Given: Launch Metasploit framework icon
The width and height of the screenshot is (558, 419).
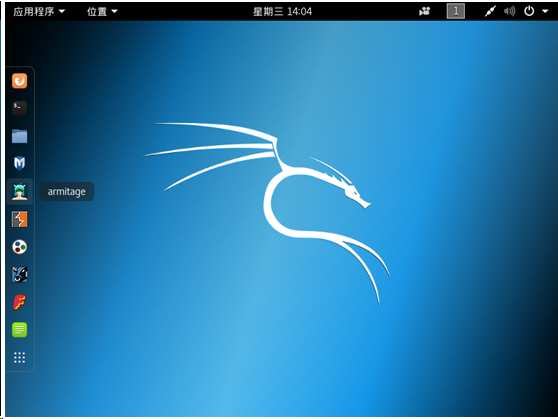Looking at the screenshot, I should 20,163.
